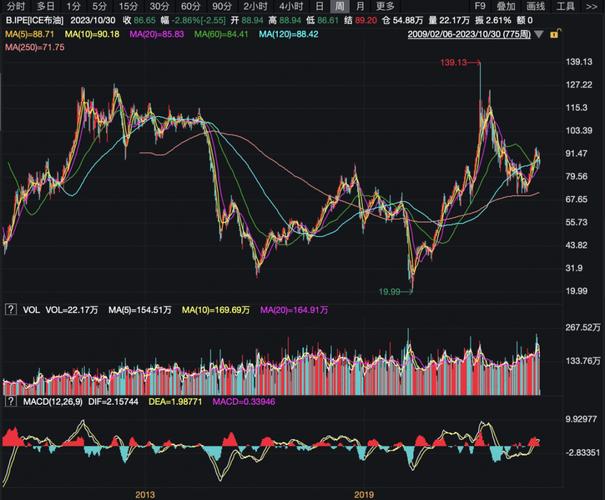Switch chart to 1分 period
This screenshot has width=605, height=500.
[73, 6]
